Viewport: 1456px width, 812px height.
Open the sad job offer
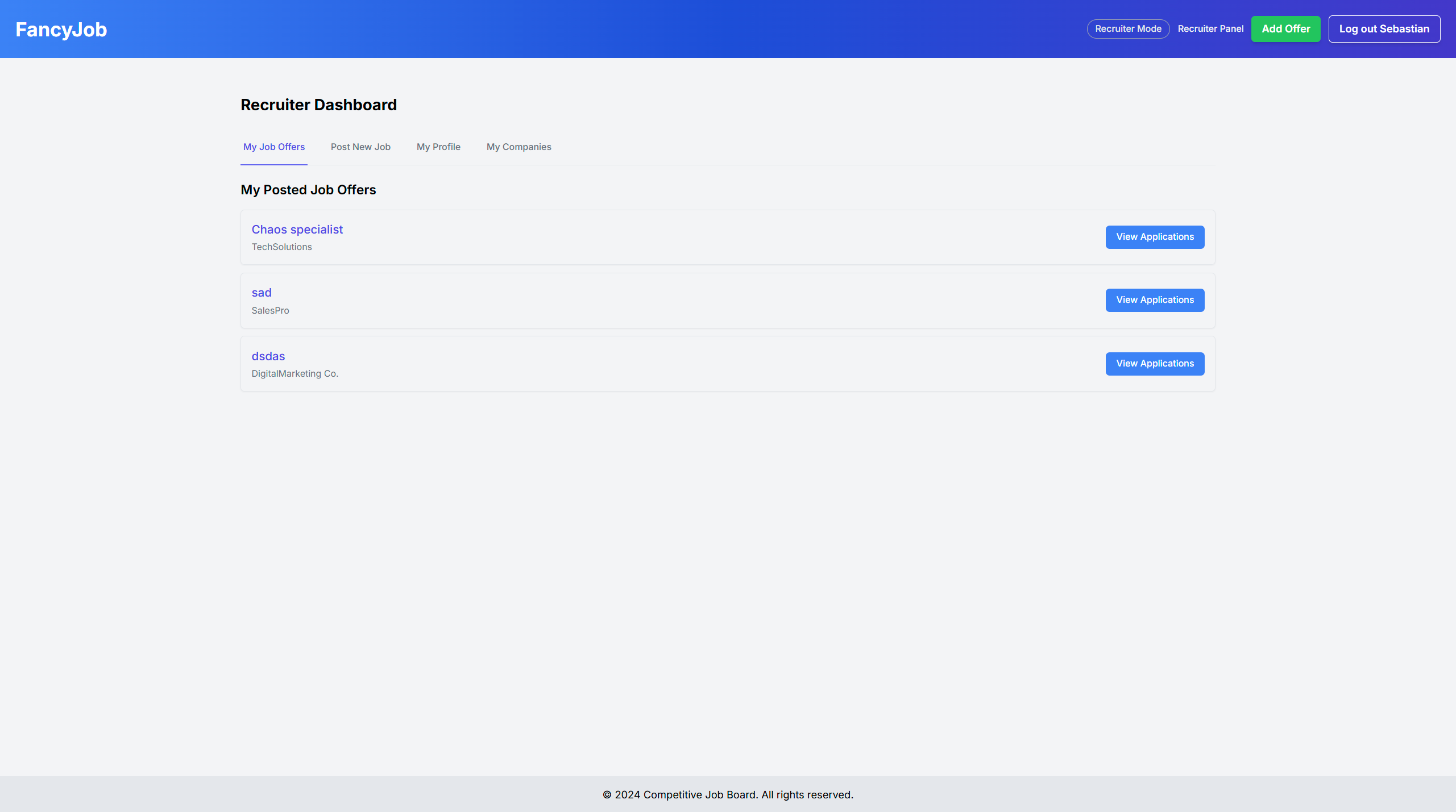262,293
